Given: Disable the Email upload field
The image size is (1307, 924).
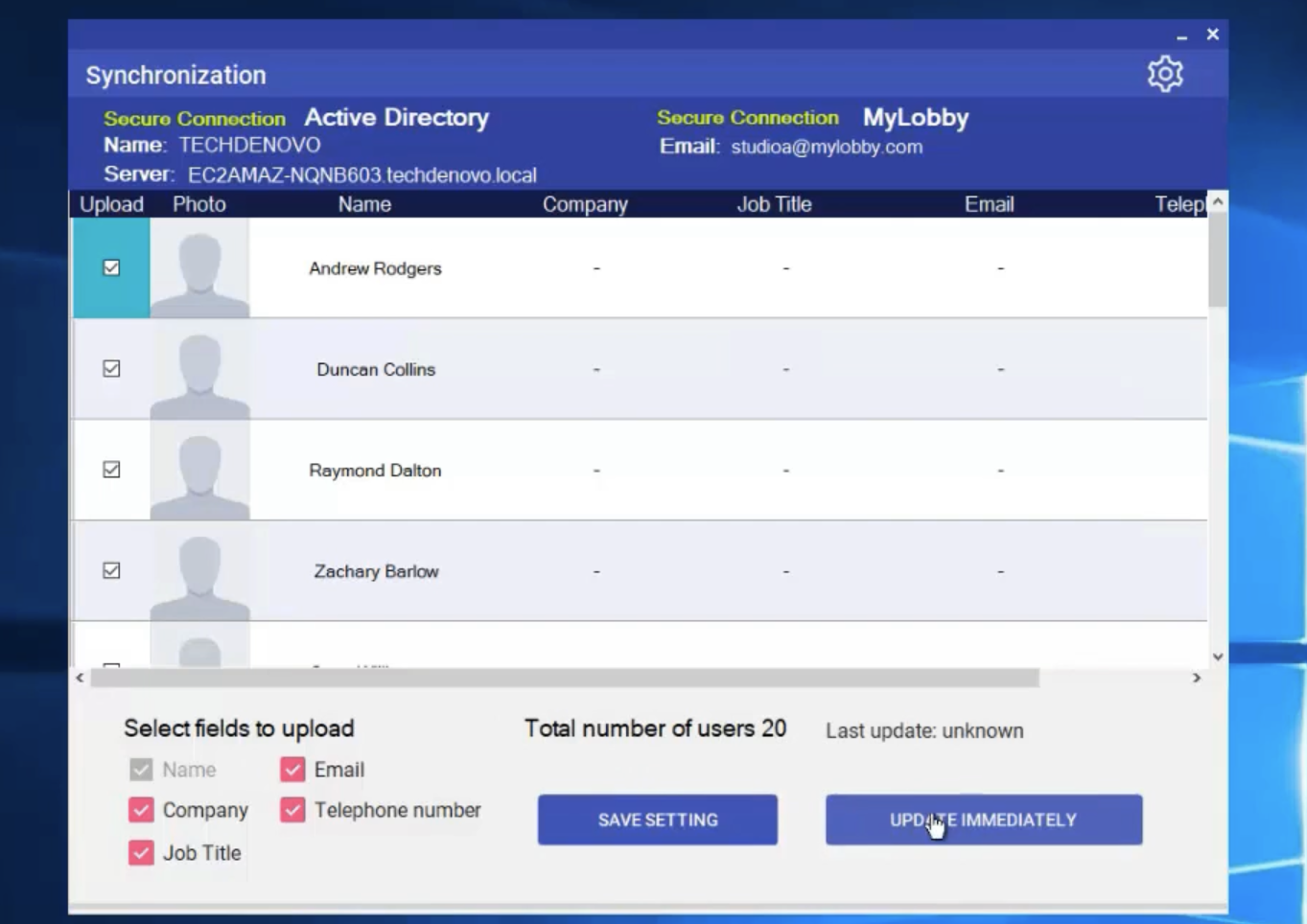Looking at the screenshot, I should [x=292, y=769].
